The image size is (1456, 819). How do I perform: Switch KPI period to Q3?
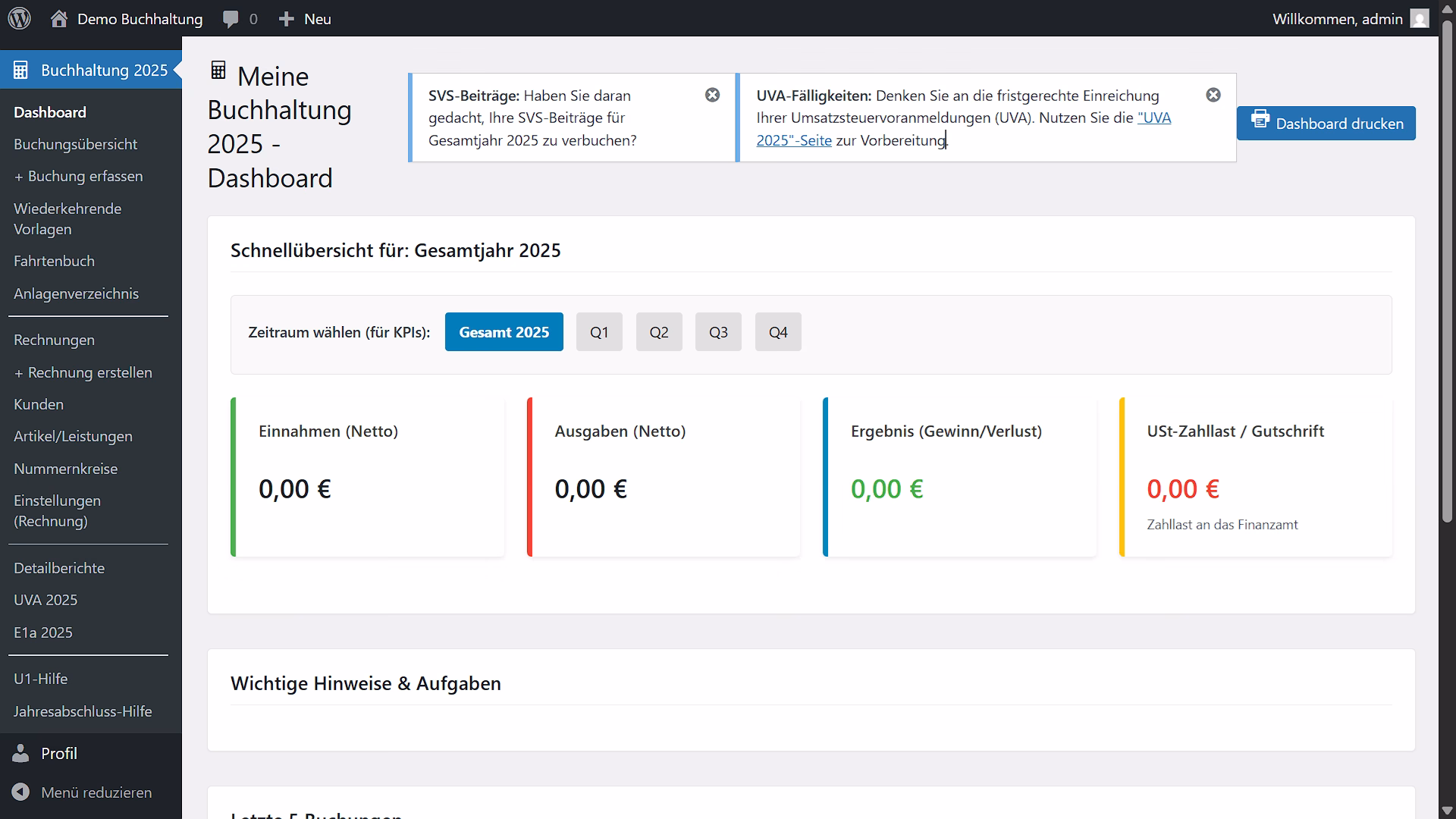pyautogui.click(x=718, y=332)
